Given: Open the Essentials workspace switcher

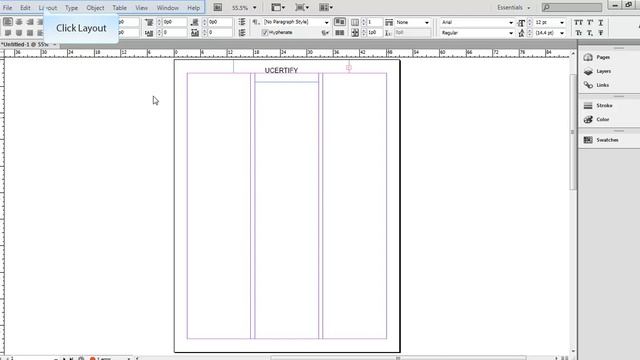Looking at the screenshot, I should pos(513,7).
